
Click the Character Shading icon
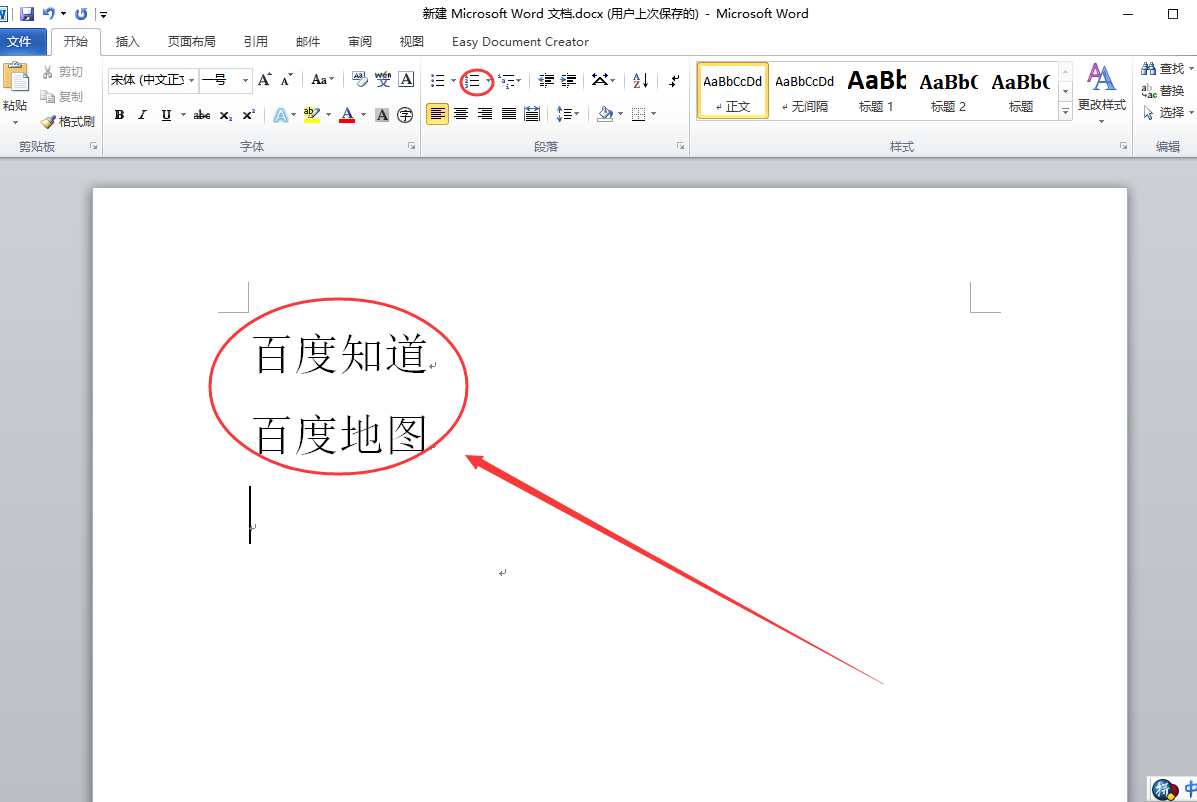(x=382, y=114)
